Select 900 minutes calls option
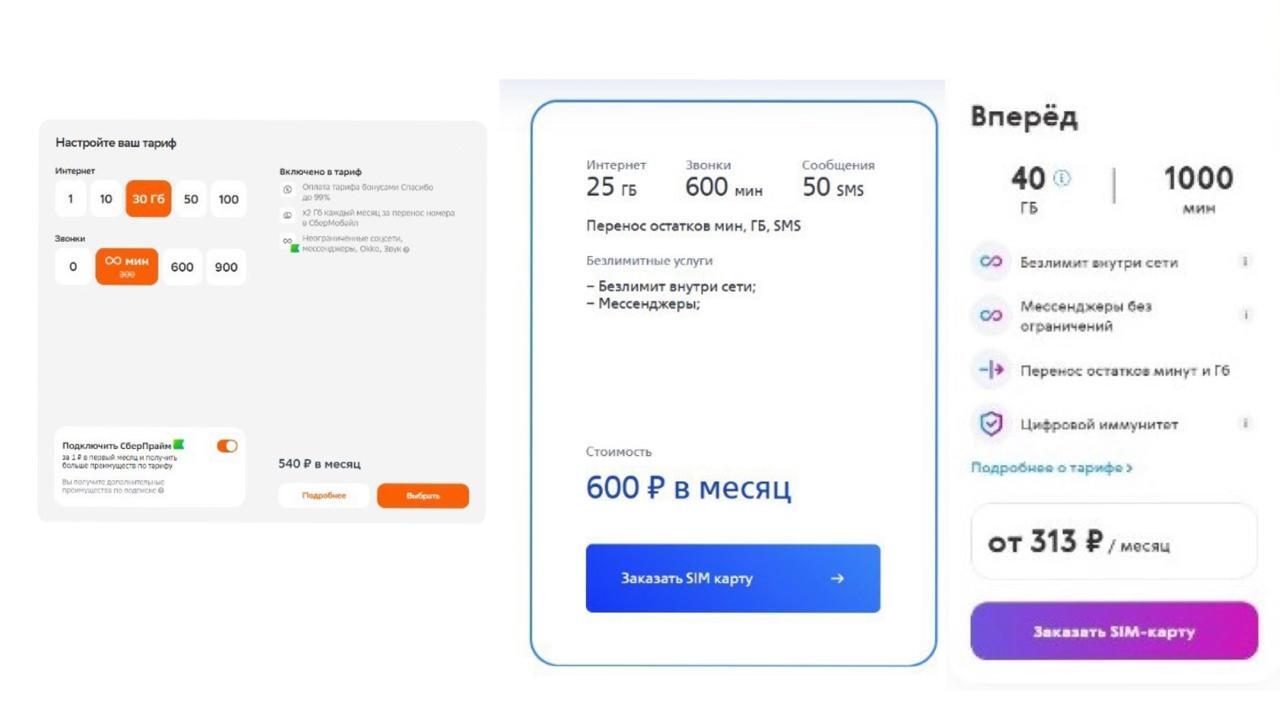Viewport: 1280px width, 719px height. click(x=226, y=267)
